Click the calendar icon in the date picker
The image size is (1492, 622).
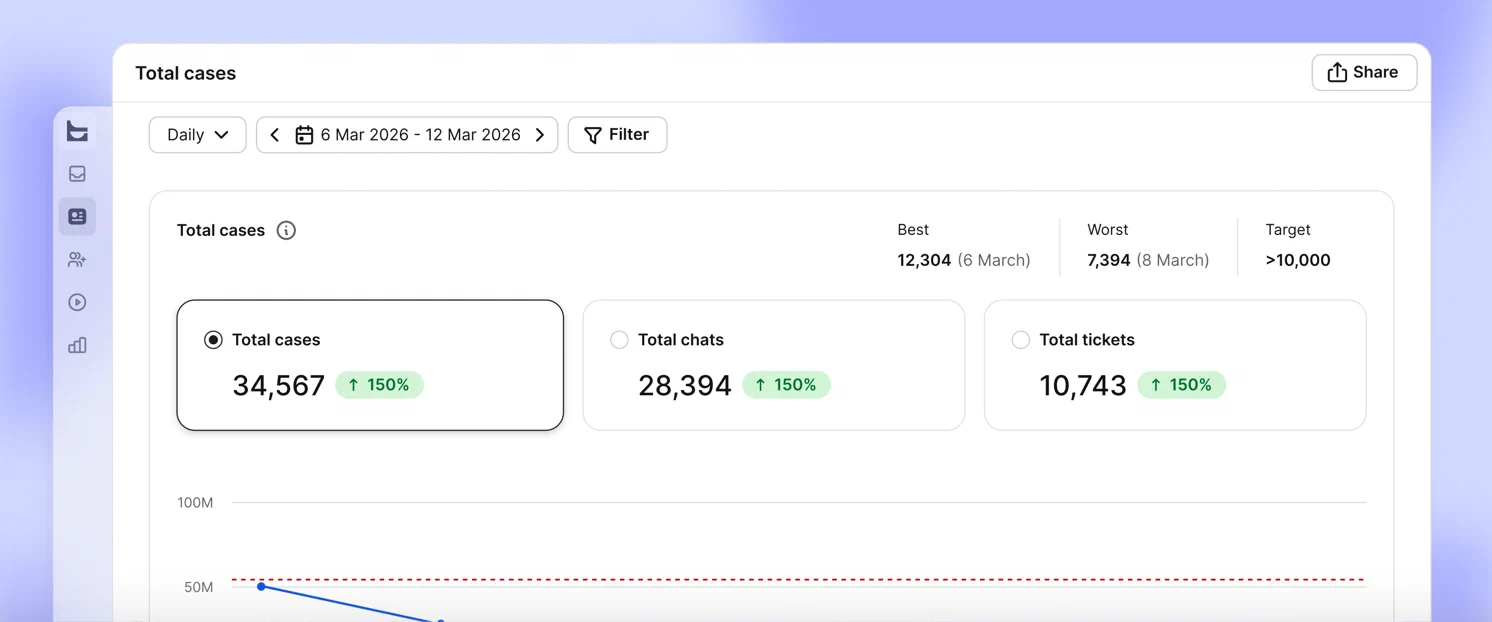point(304,135)
